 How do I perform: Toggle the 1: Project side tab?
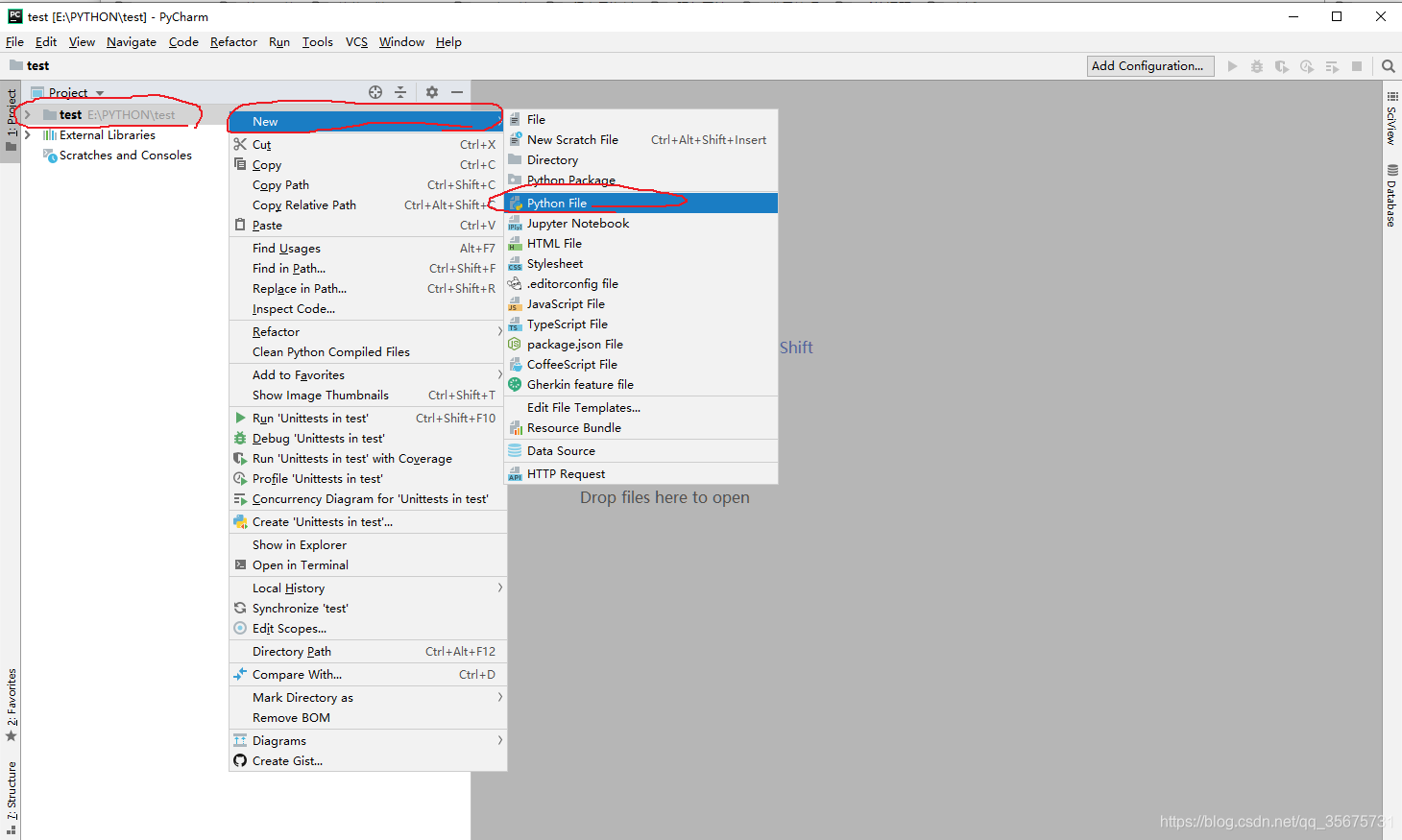12,120
